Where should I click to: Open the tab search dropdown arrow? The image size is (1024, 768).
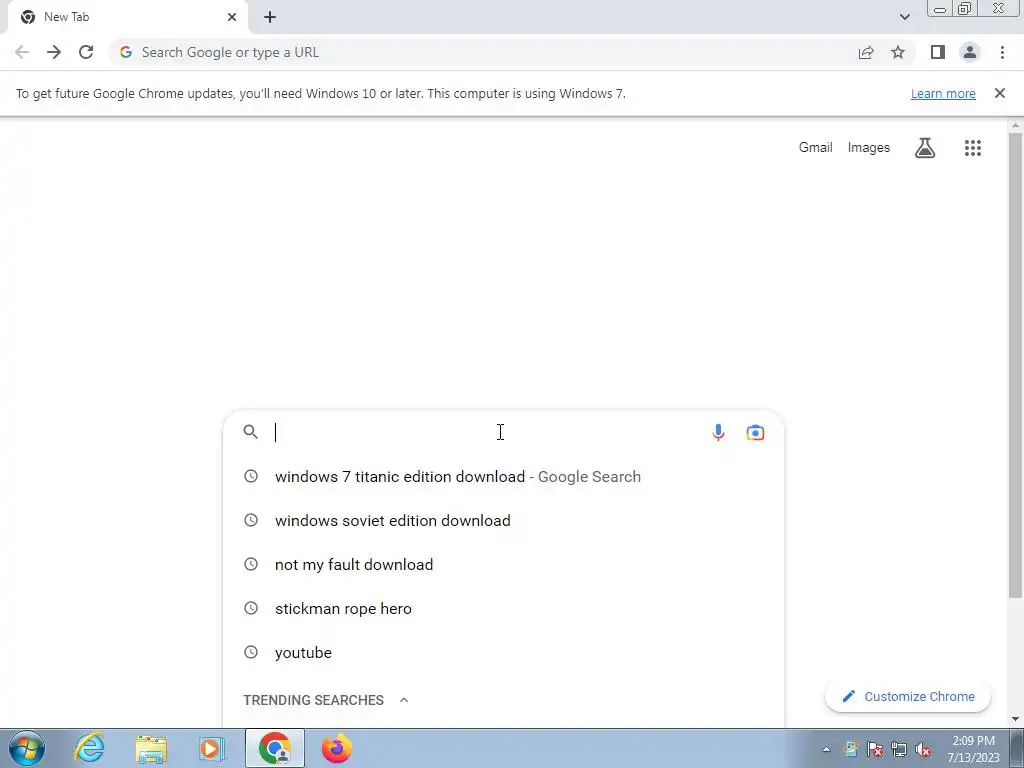pos(904,17)
